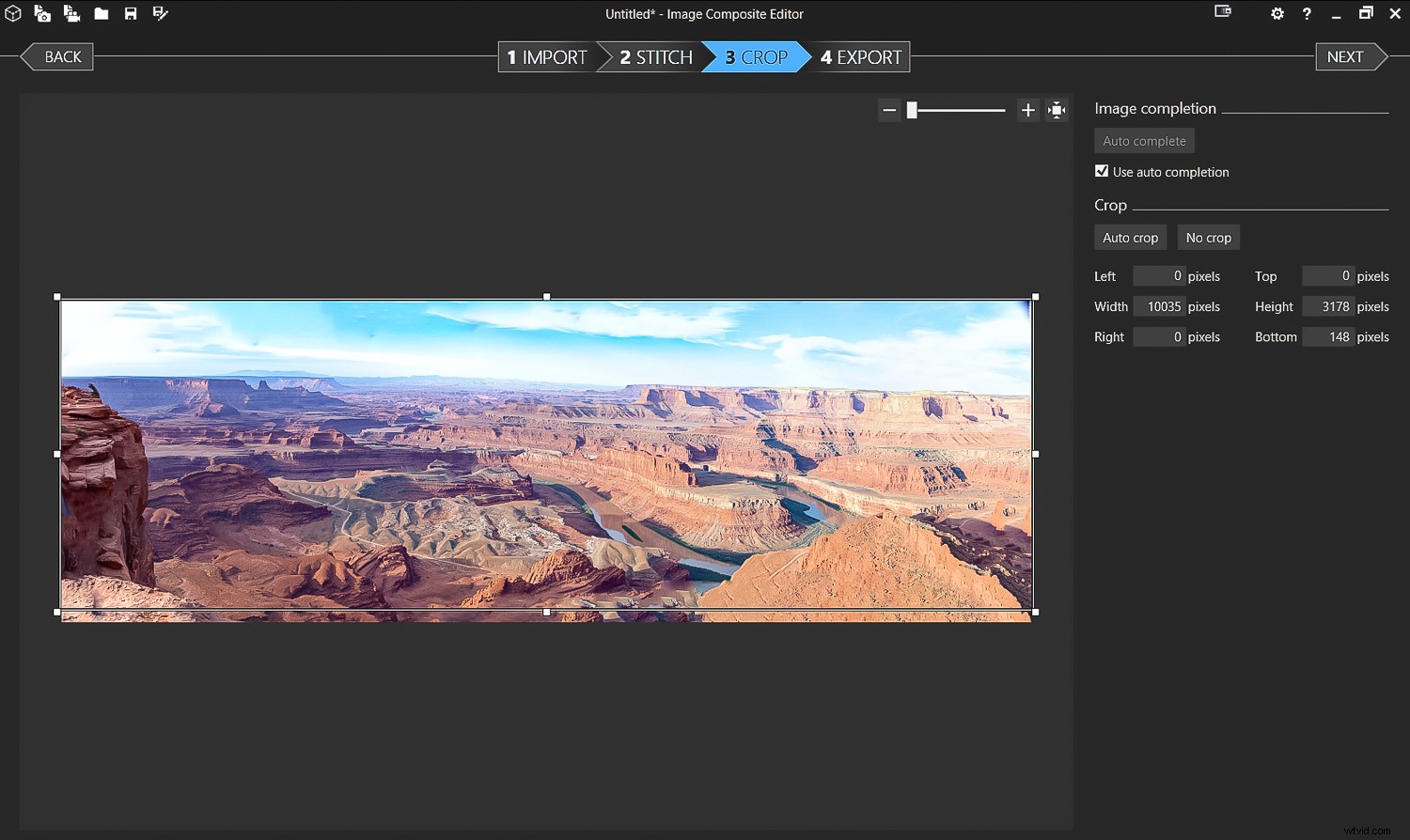
Task: Zoom in on the panorama preview
Action: click(1027, 110)
